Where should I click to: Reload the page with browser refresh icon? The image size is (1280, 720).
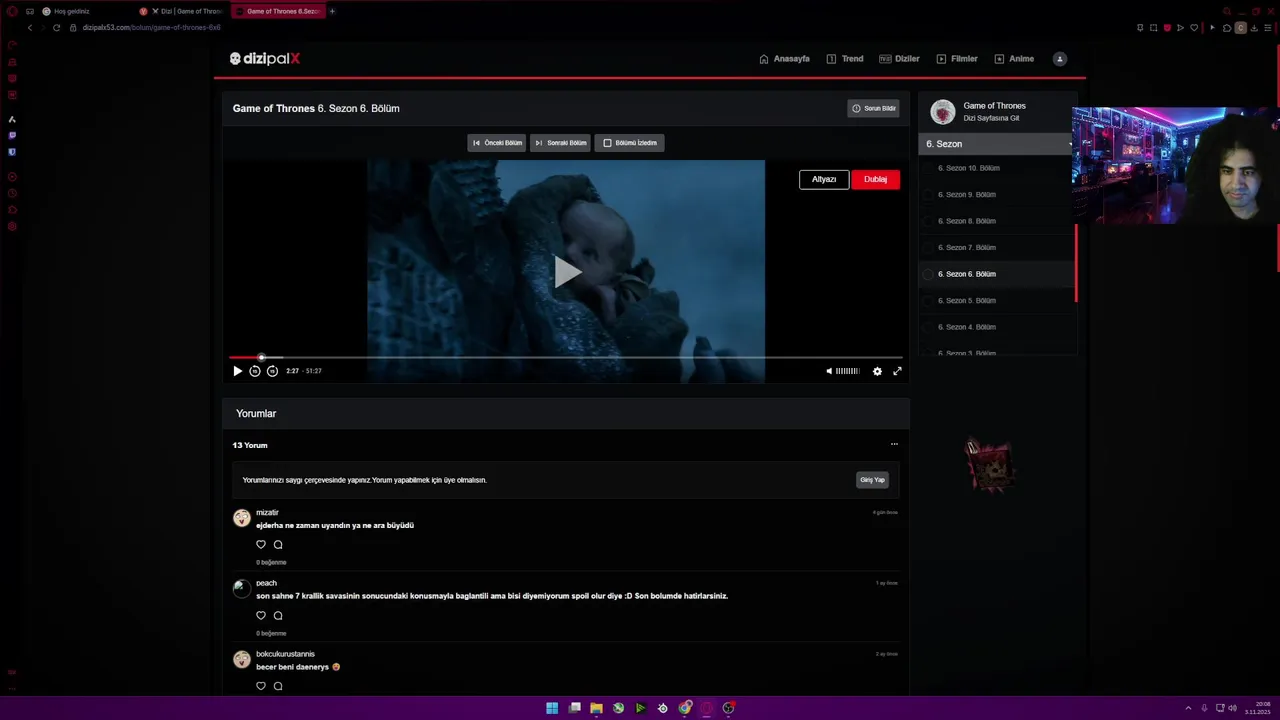[56, 28]
